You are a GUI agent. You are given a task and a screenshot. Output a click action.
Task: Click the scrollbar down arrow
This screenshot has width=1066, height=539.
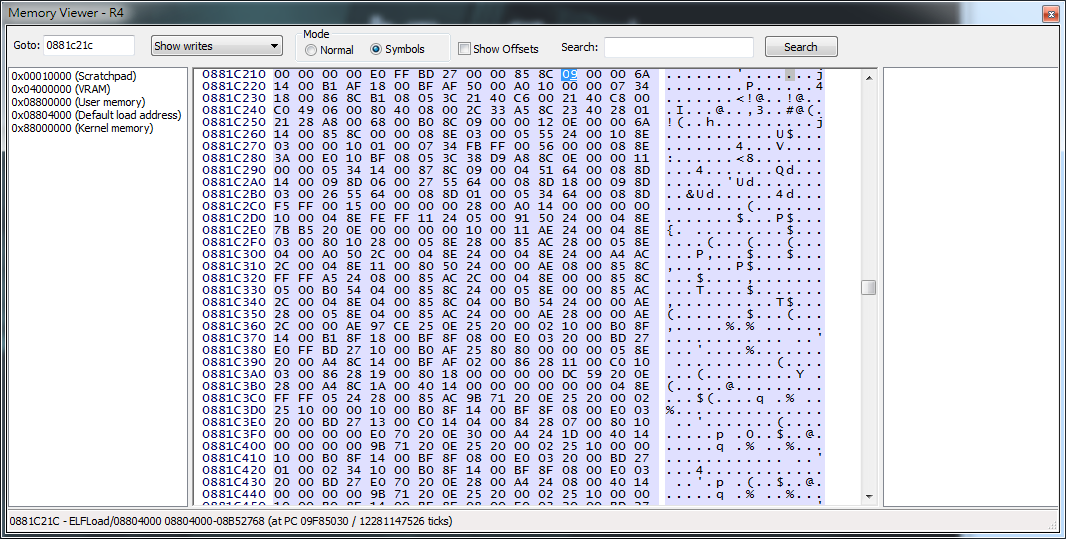(869, 497)
